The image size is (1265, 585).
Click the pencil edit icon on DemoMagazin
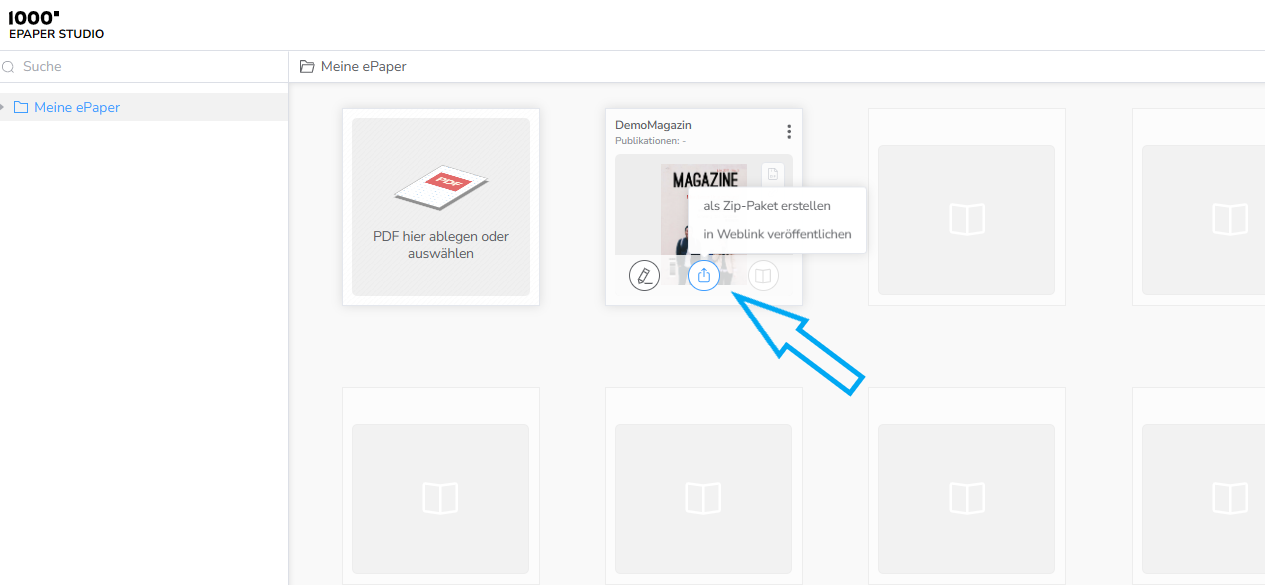point(644,275)
